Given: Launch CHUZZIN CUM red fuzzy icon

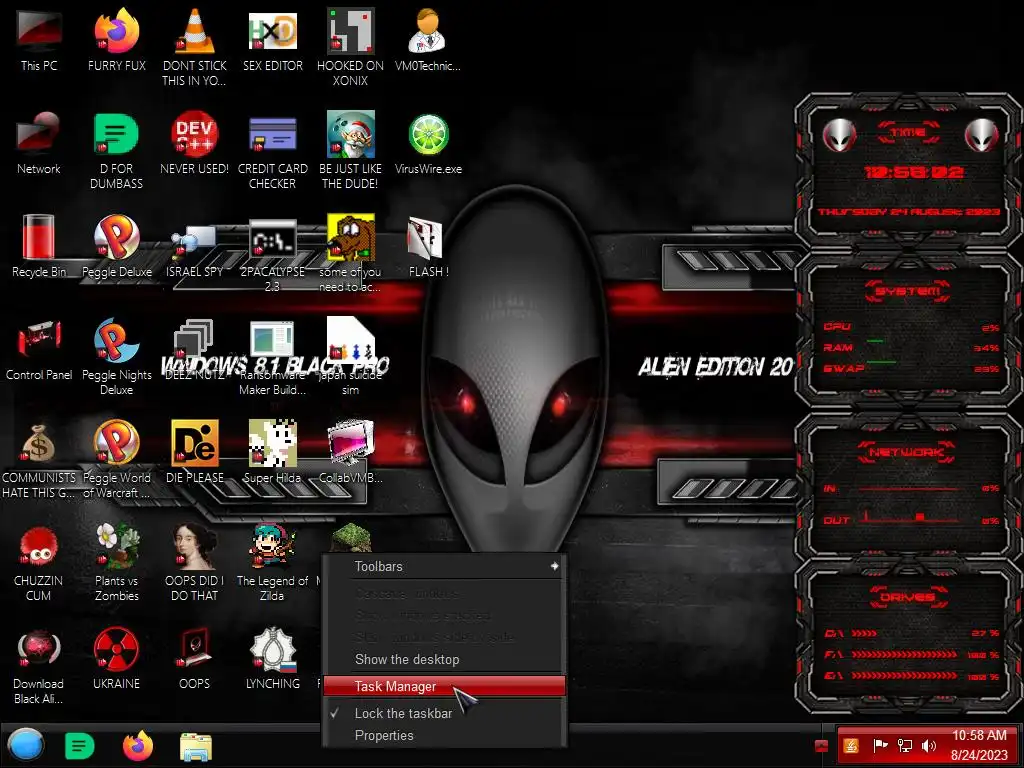Looking at the screenshot, I should (x=39, y=546).
